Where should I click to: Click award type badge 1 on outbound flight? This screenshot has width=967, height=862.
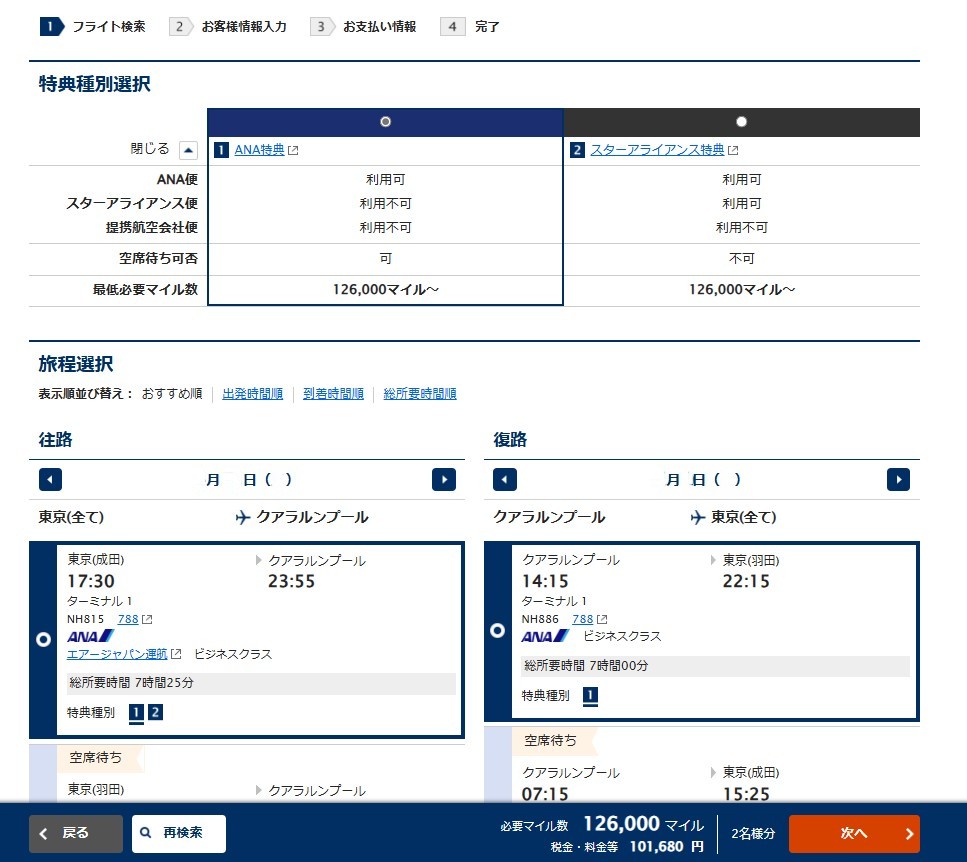pyautogui.click(x=136, y=713)
